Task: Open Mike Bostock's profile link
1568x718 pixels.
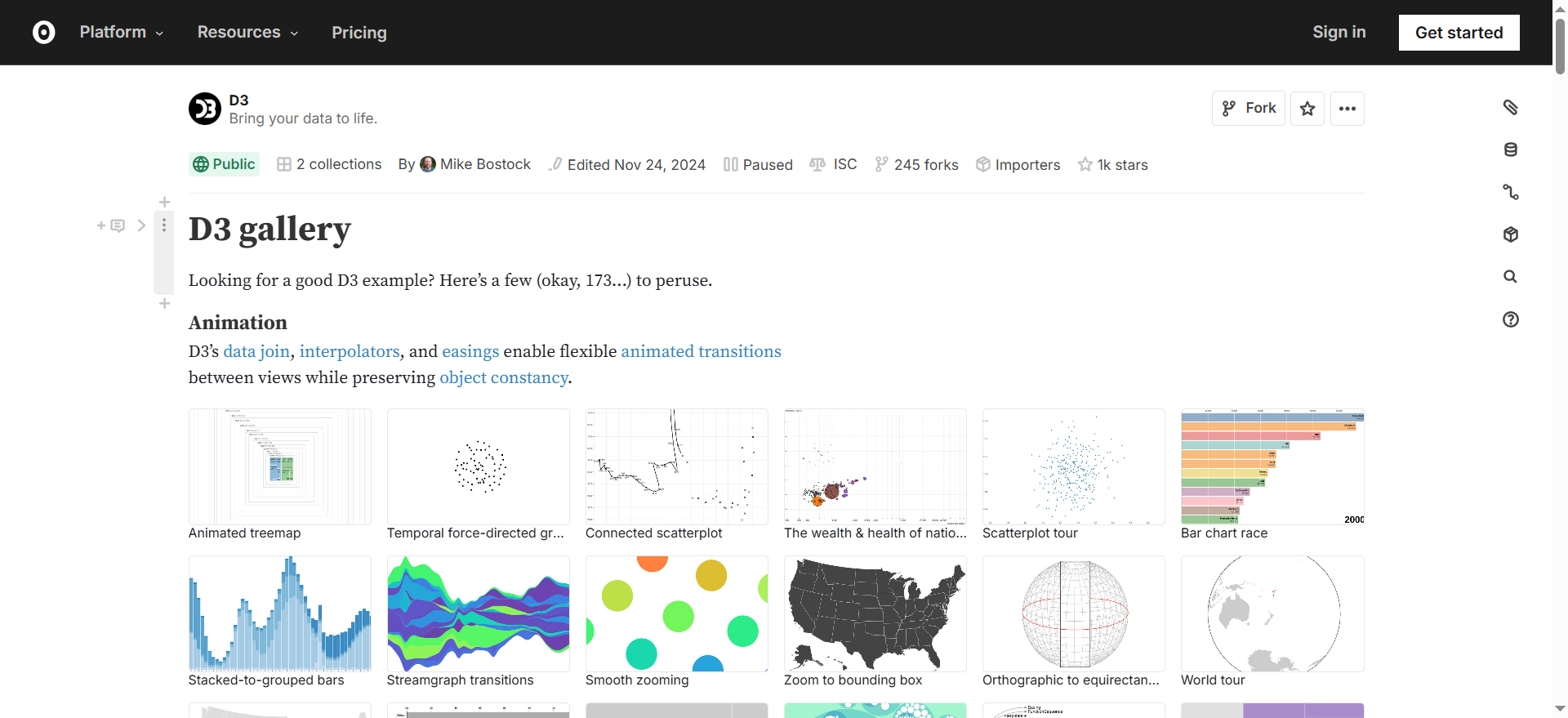Action: coord(485,164)
